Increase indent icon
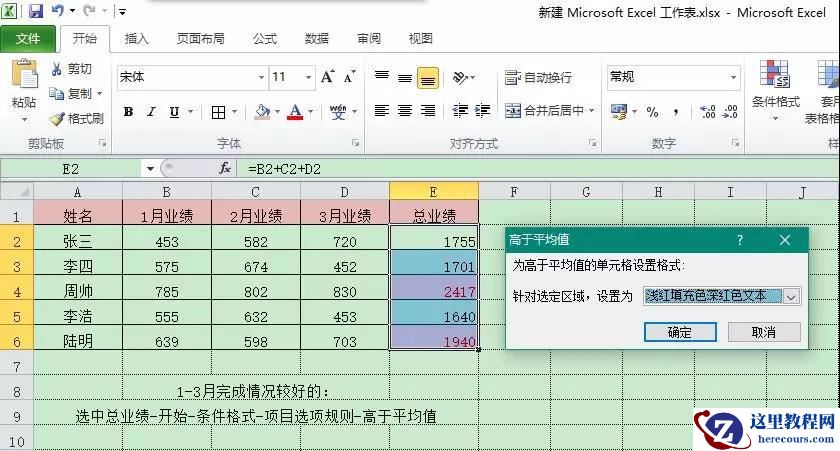Image resolution: width=840 pixels, height=451 pixels. [x=482, y=111]
